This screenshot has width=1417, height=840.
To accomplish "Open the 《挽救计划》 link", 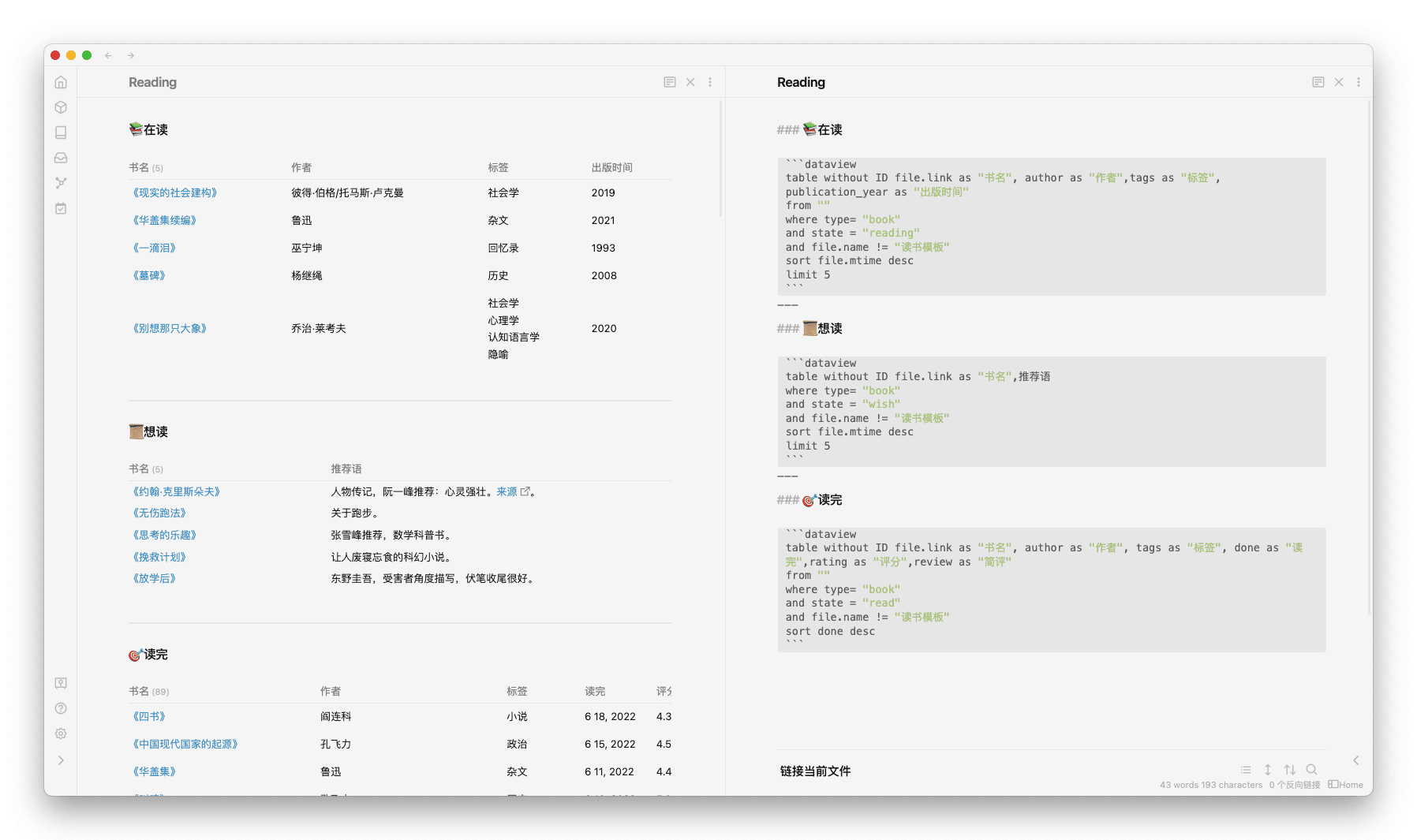I will [x=159, y=557].
